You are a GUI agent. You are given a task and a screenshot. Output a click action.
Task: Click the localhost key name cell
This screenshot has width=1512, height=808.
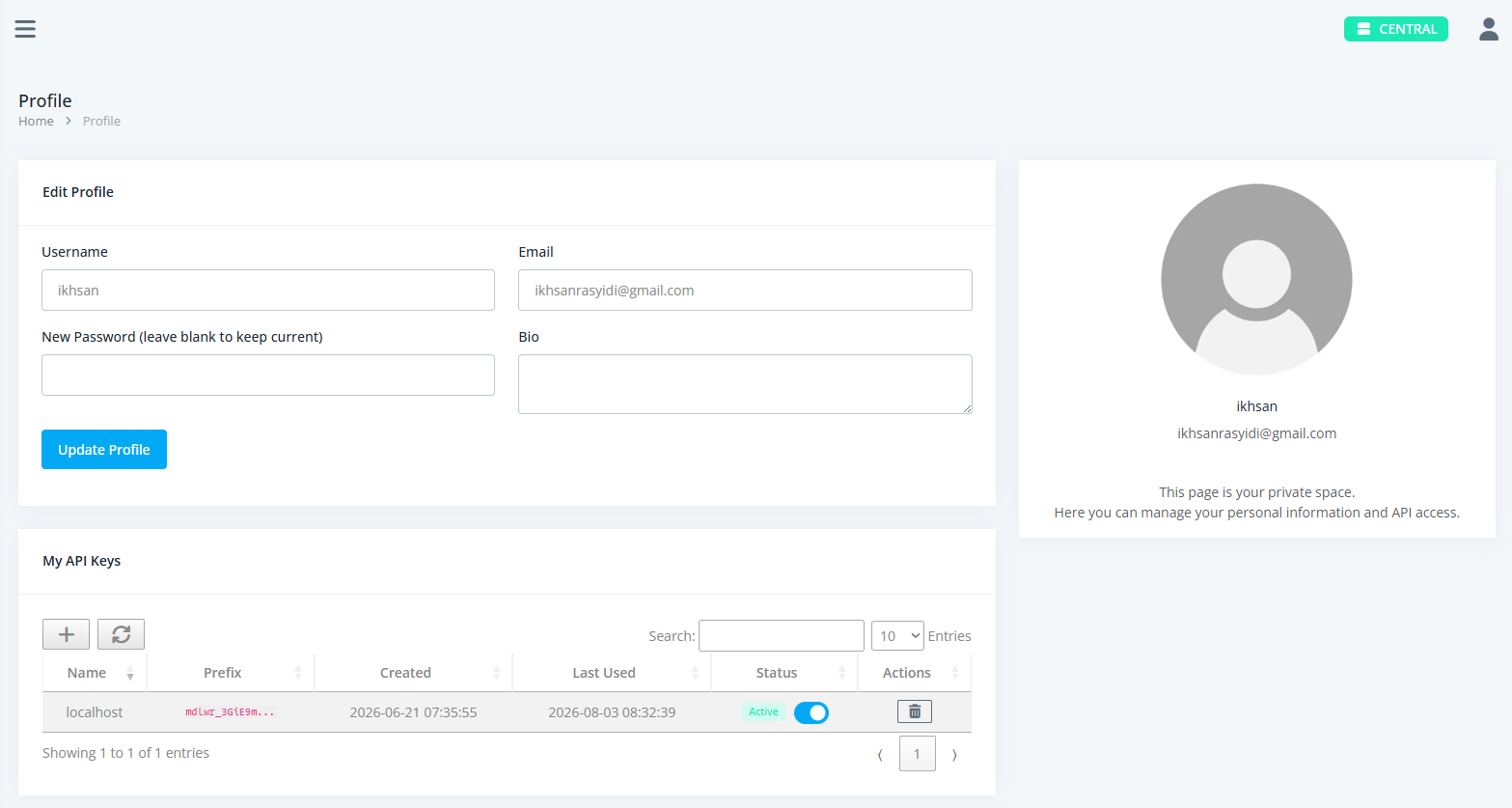pyautogui.click(x=95, y=712)
